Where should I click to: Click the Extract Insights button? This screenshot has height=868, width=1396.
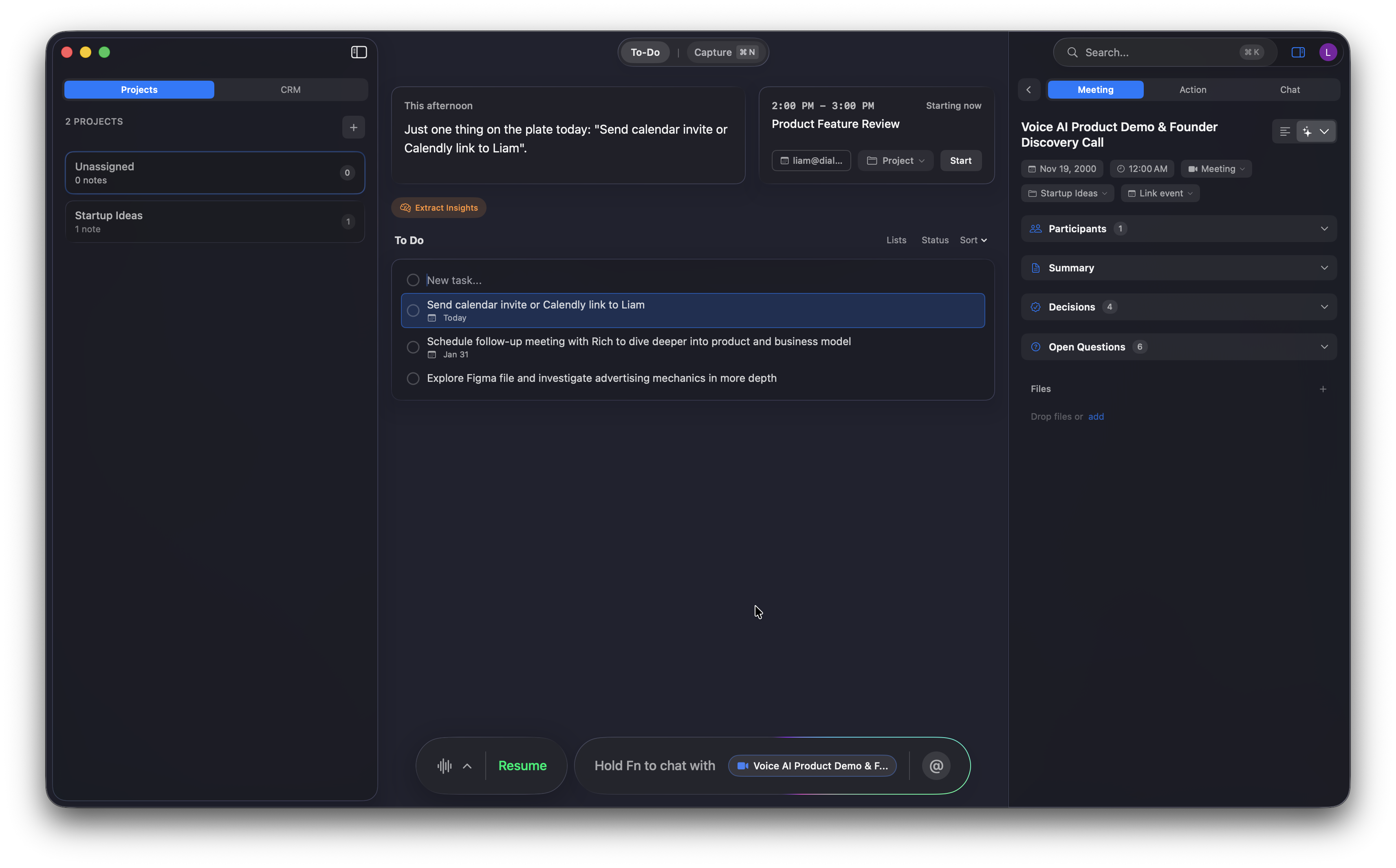point(438,208)
